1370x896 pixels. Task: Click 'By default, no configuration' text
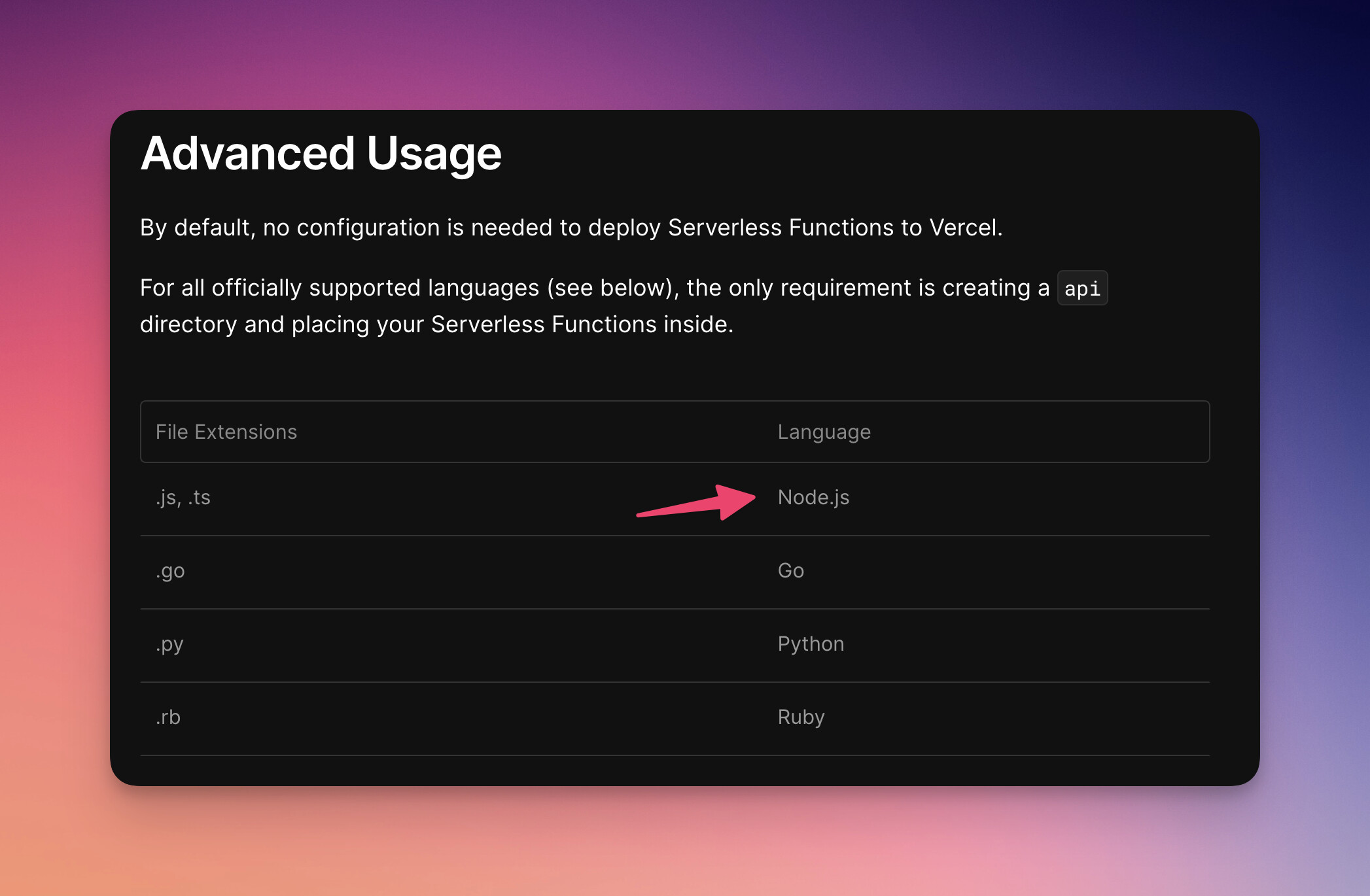[290, 228]
